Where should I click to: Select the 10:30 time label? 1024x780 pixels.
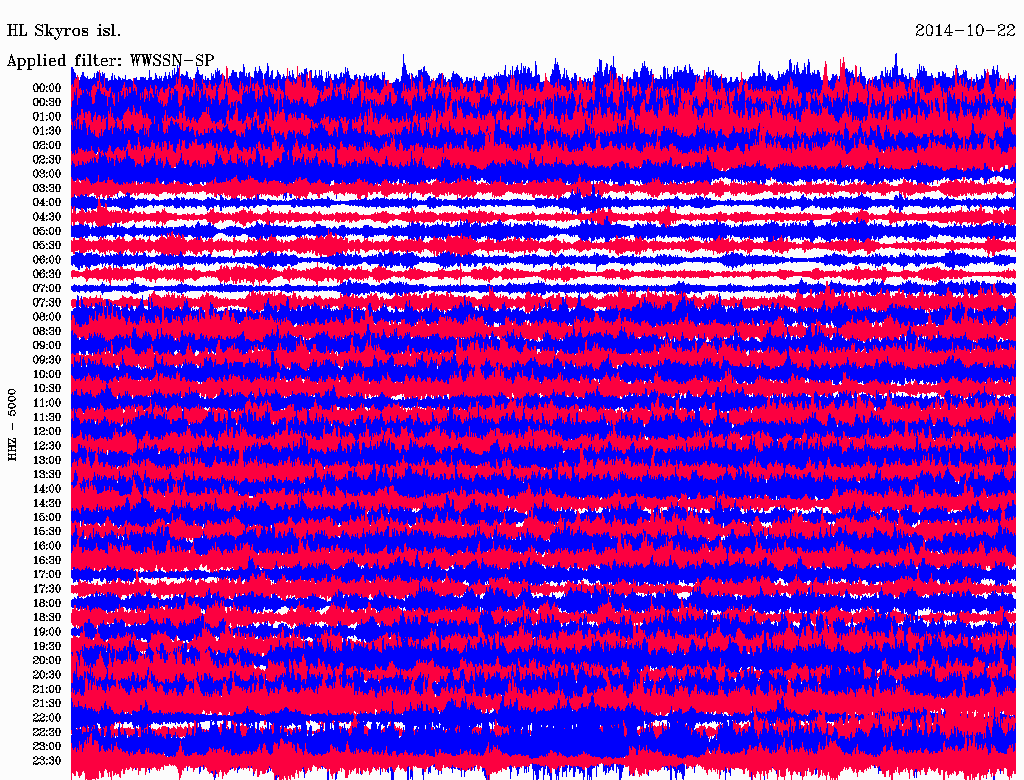tap(46, 389)
